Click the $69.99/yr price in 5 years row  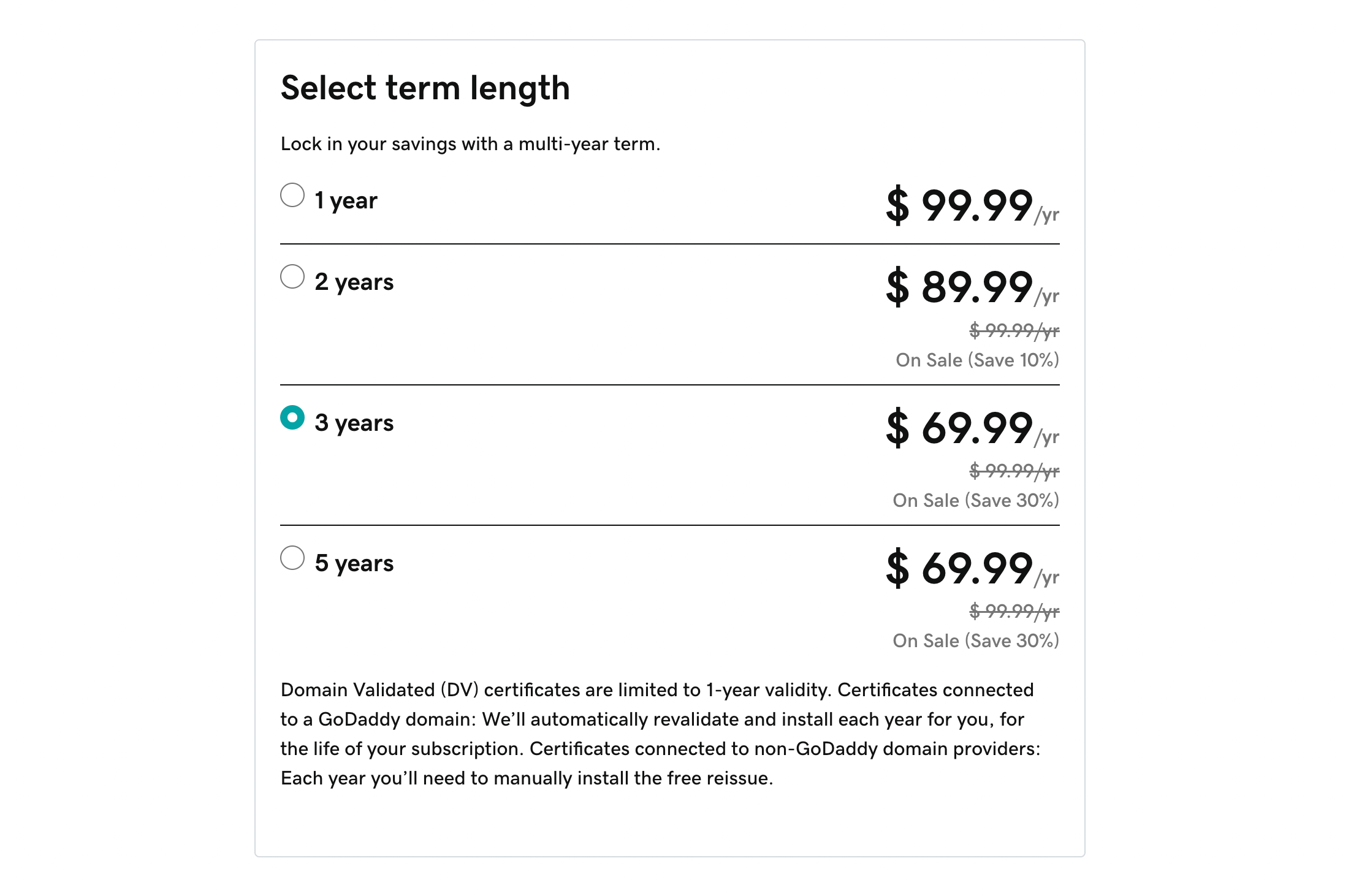tap(972, 568)
